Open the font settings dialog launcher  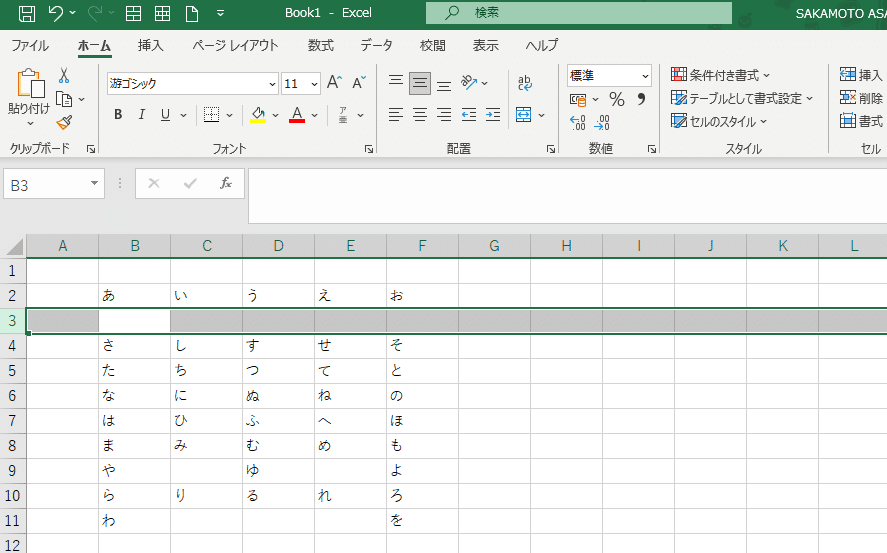(x=369, y=149)
